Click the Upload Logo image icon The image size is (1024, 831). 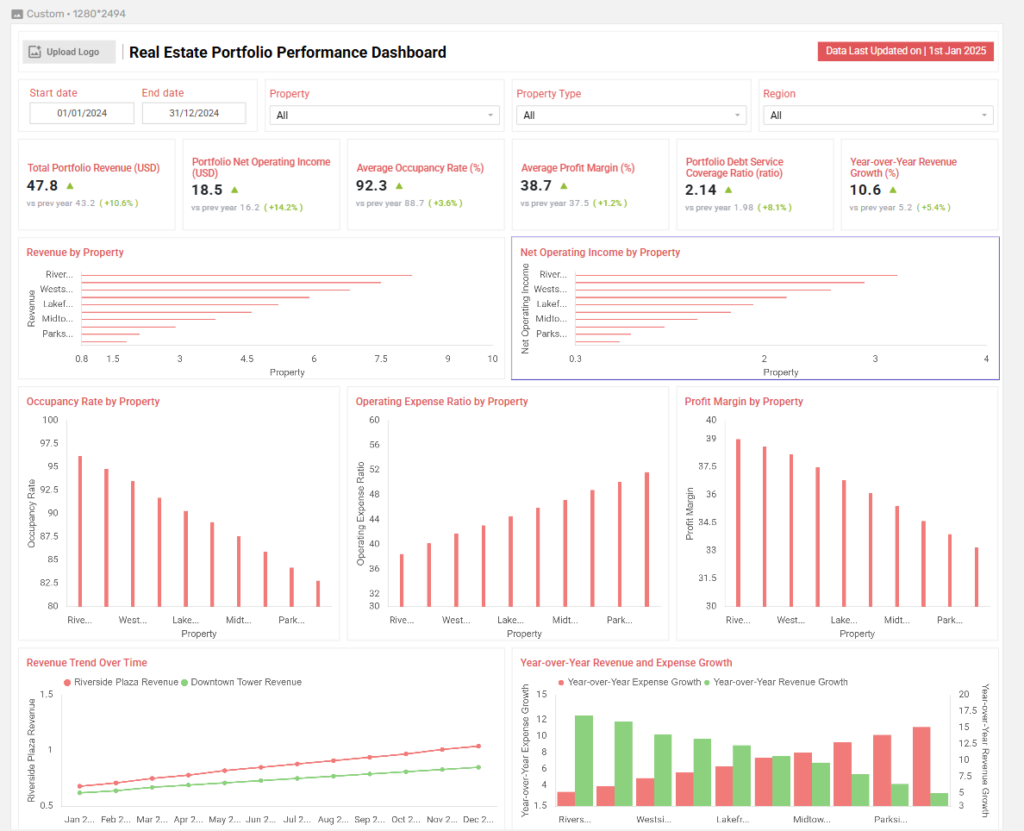pyautogui.click(x=36, y=52)
